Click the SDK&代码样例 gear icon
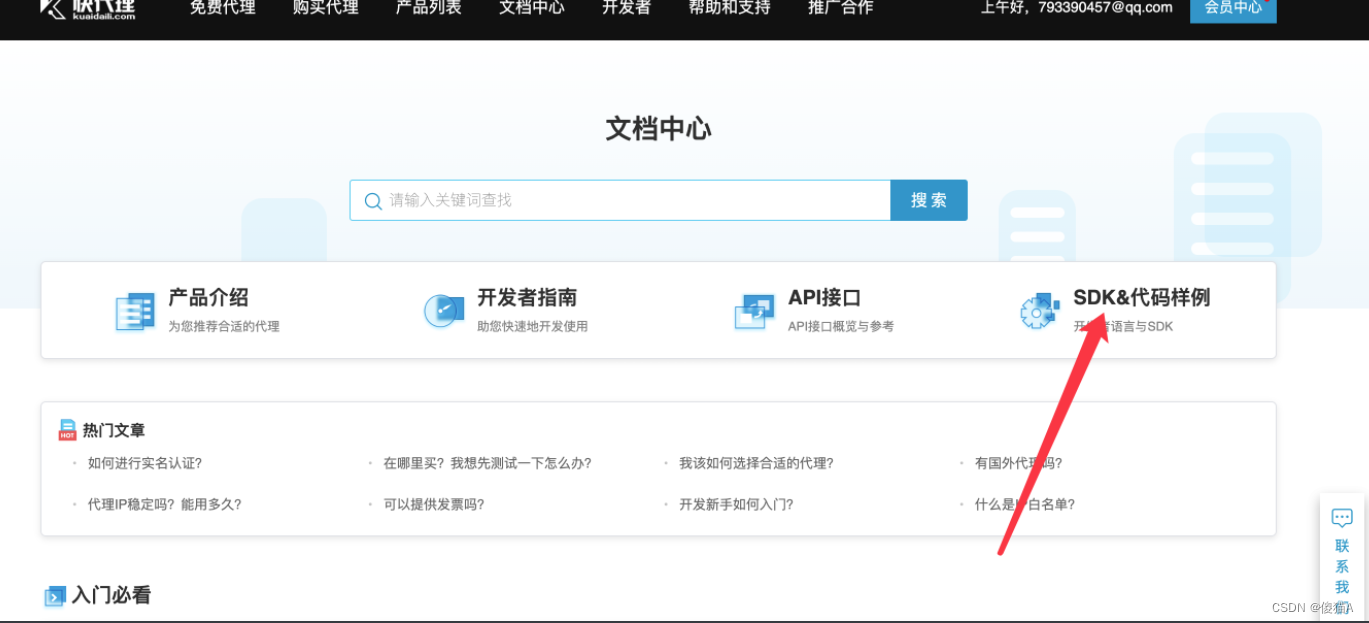1369x623 pixels. coord(1039,311)
